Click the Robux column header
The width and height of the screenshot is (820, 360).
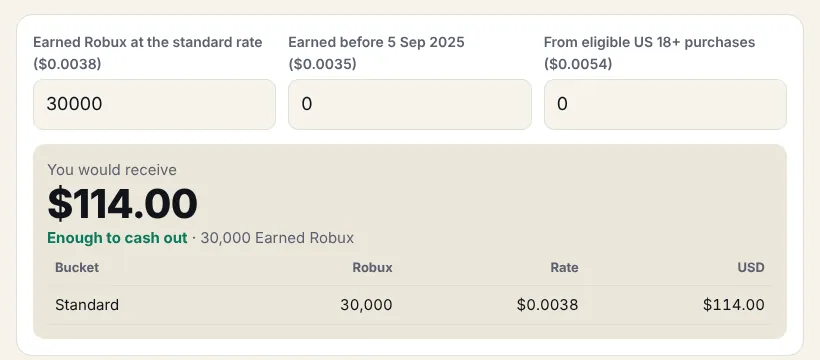[x=372, y=267]
